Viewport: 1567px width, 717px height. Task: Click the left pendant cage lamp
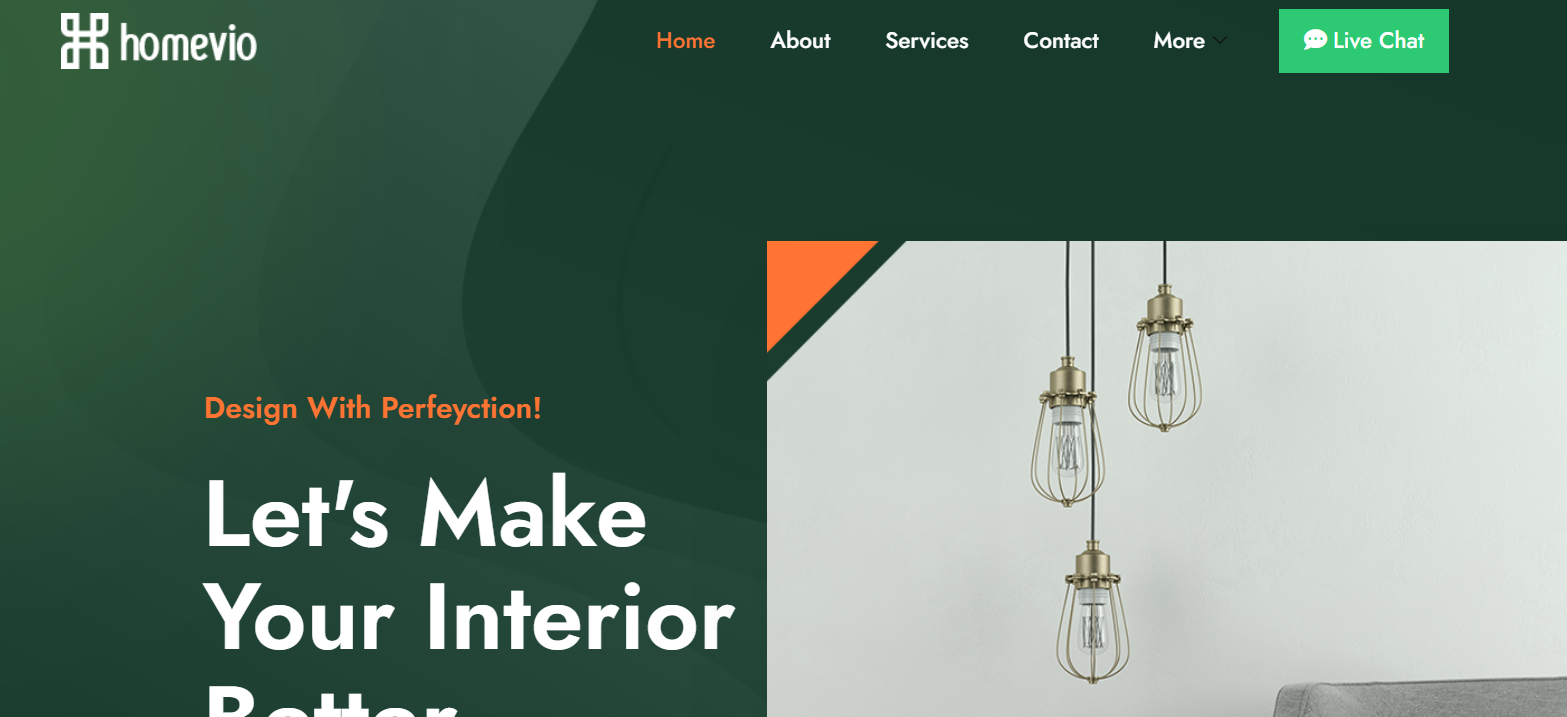pos(1068,436)
